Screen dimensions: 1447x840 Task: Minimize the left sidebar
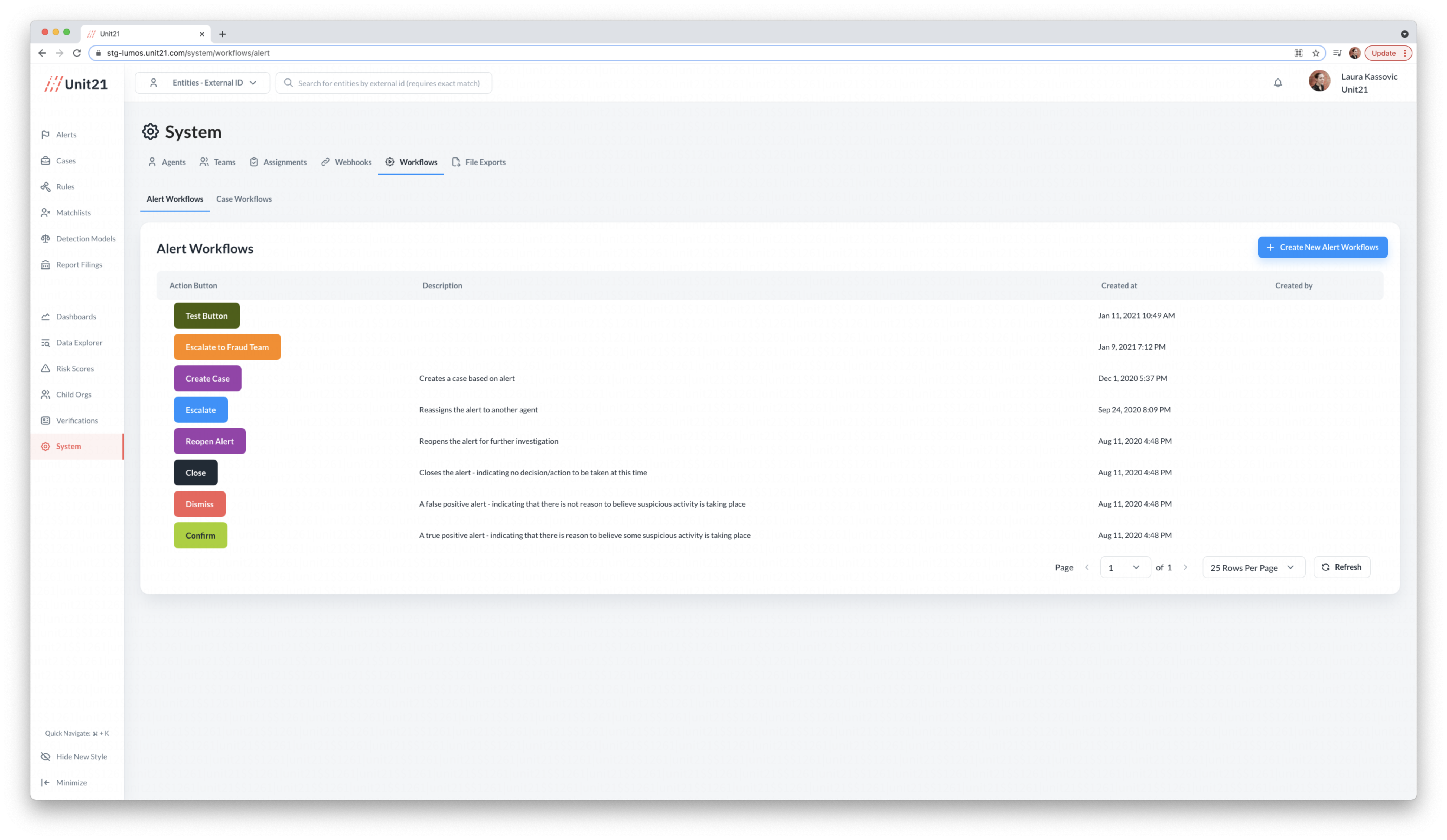pos(71,783)
